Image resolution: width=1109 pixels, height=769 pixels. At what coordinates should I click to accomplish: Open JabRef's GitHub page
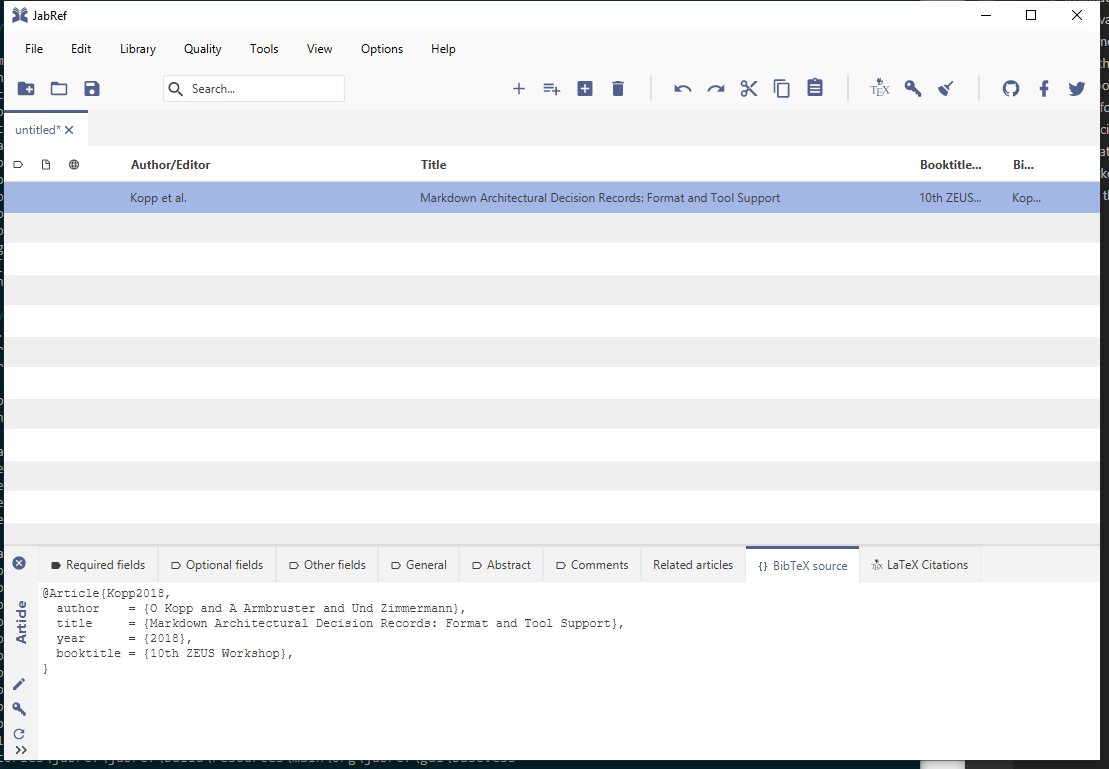pyautogui.click(x=1011, y=88)
